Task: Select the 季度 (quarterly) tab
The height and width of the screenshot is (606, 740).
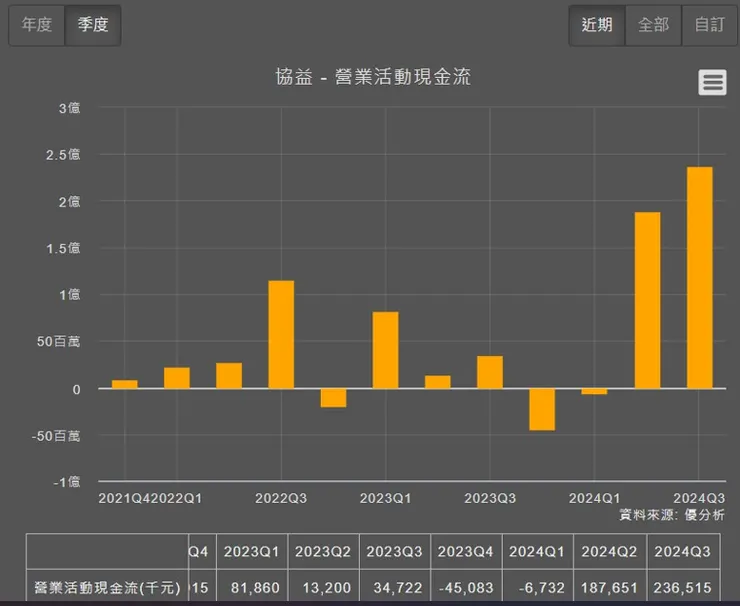Action: [93, 25]
